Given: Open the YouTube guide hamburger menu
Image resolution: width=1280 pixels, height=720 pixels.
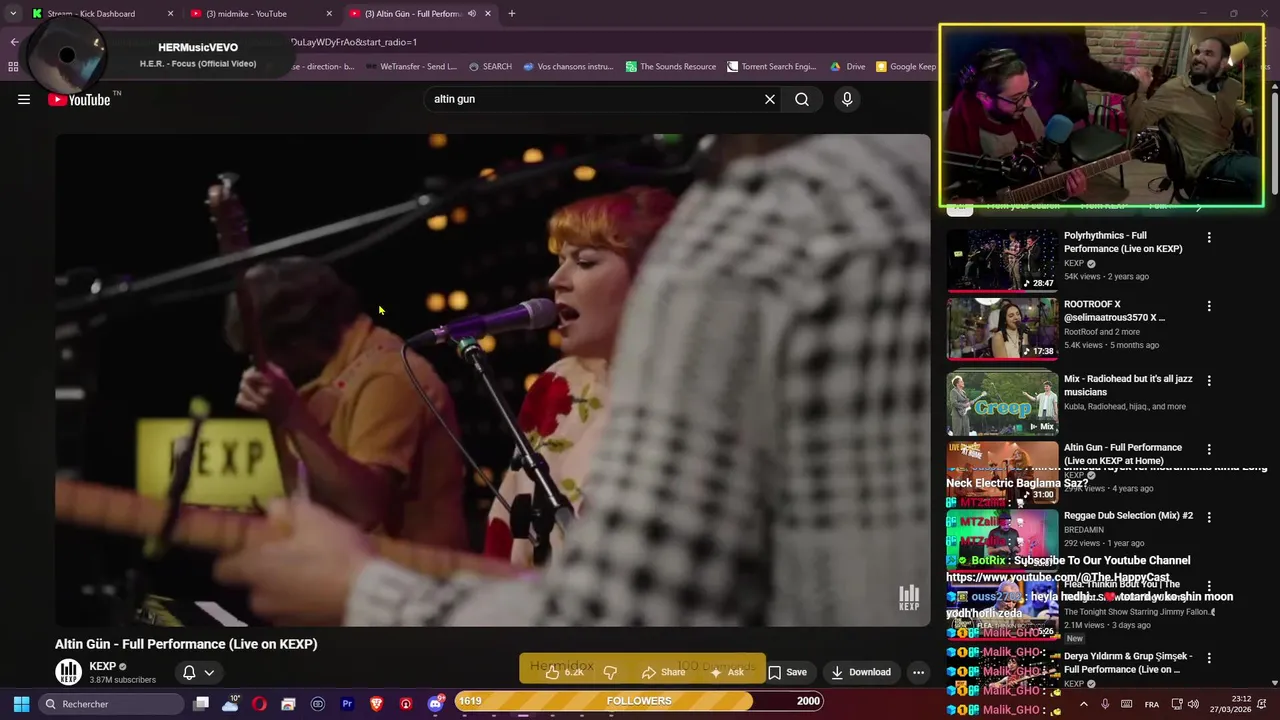Looking at the screenshot, I should coord(24,99).
